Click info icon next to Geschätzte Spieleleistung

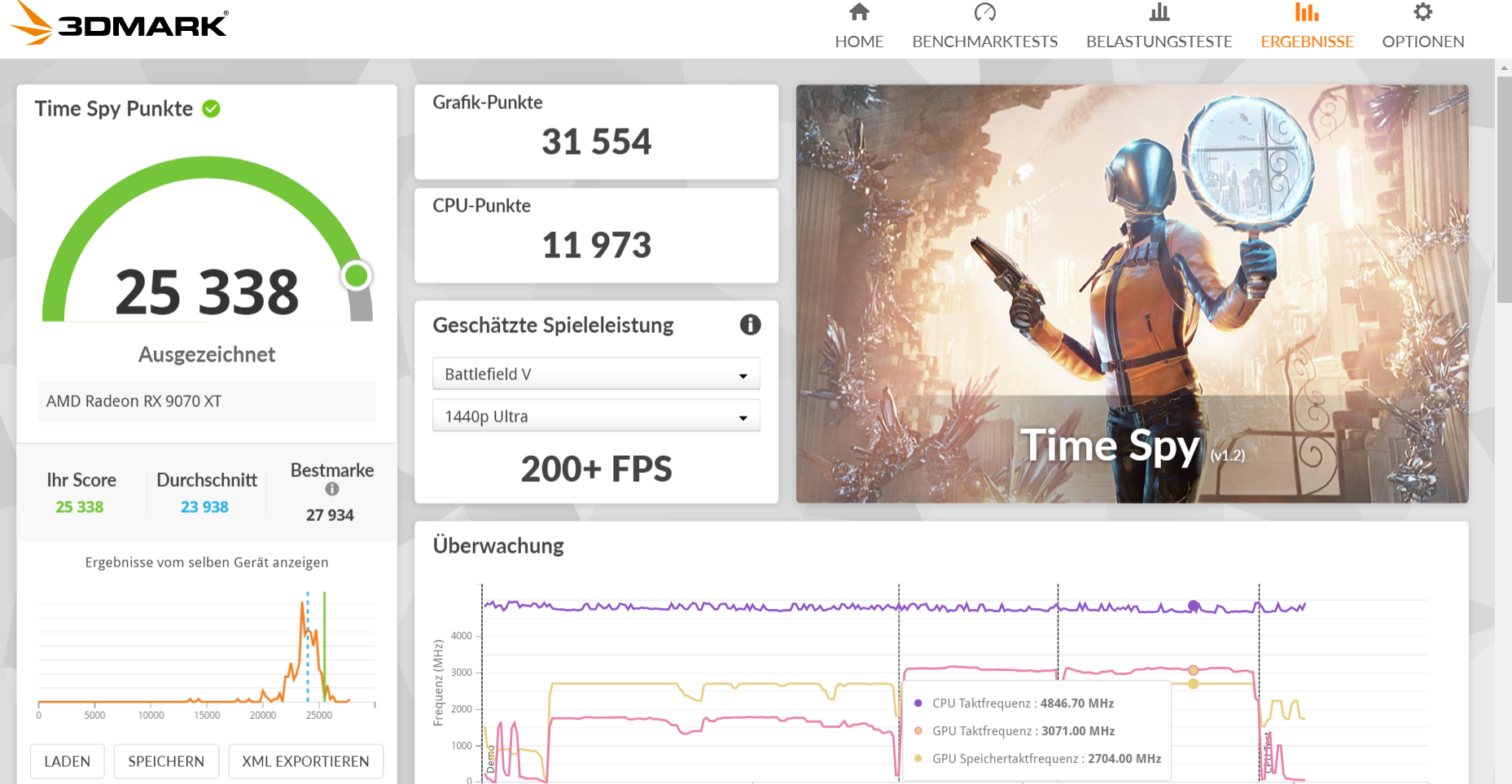pyautogui.click(x=750, y=325)
